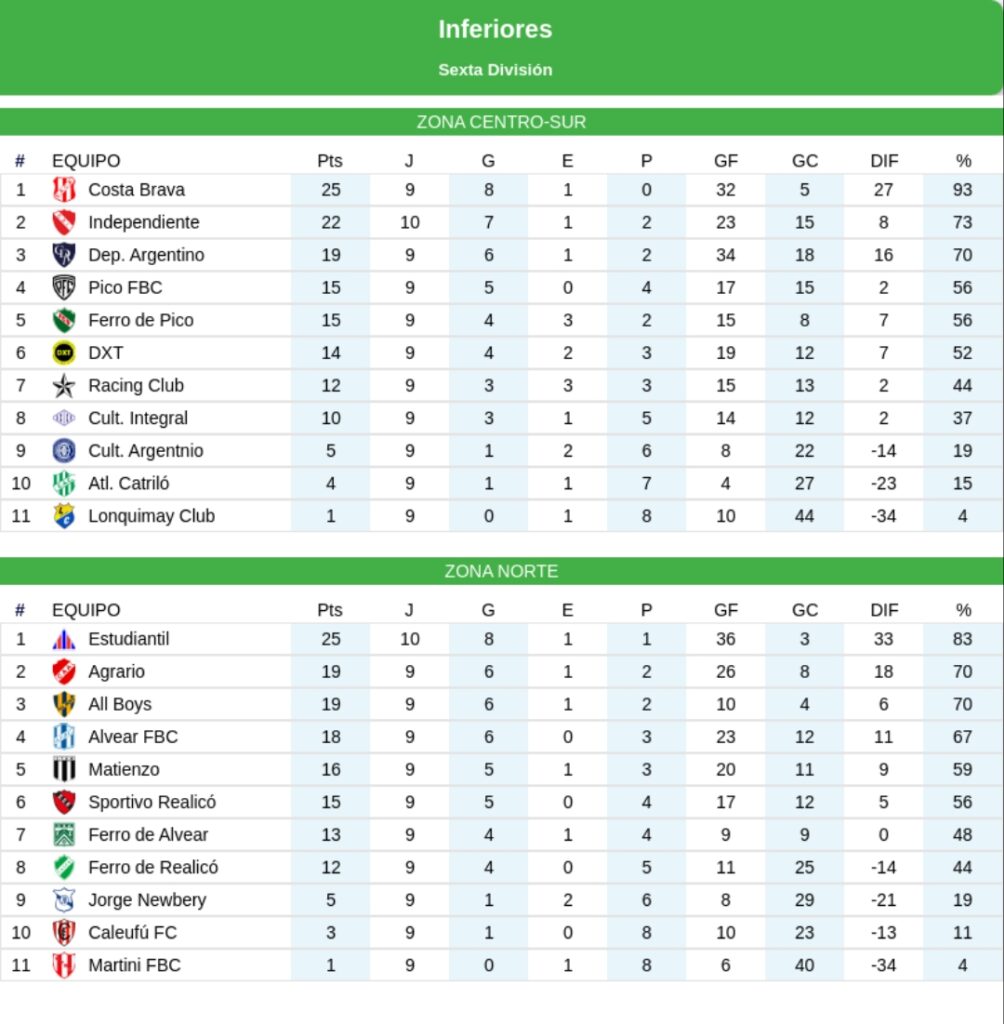Click DIF column header in Zona Norte table

pos(884,610)
